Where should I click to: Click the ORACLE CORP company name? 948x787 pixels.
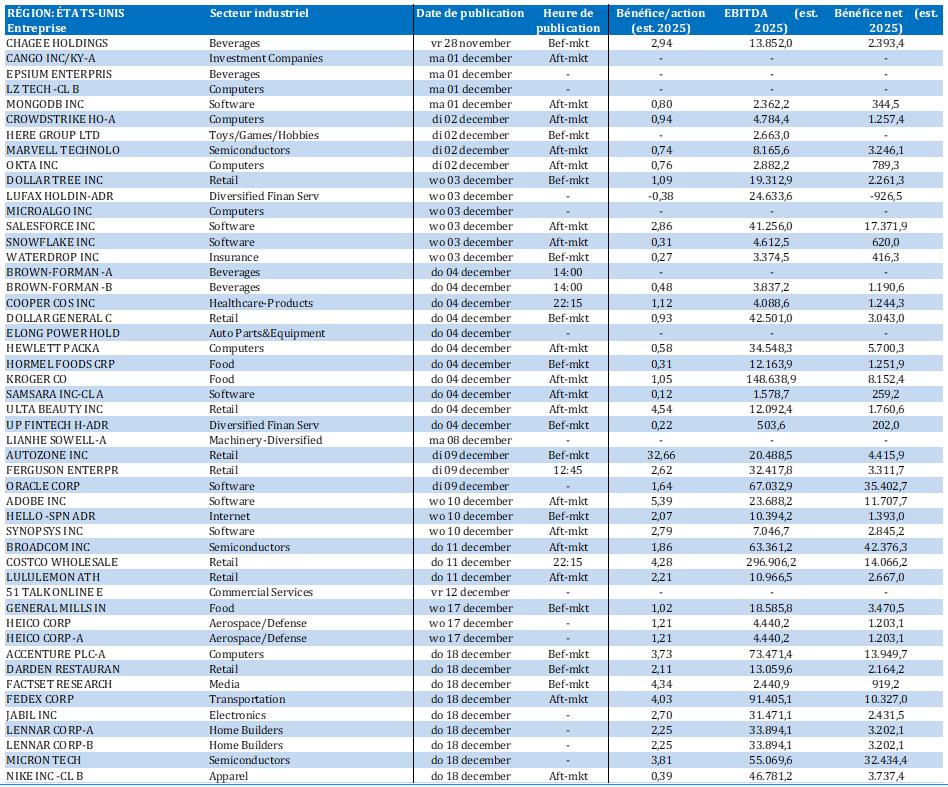point(45,486)
